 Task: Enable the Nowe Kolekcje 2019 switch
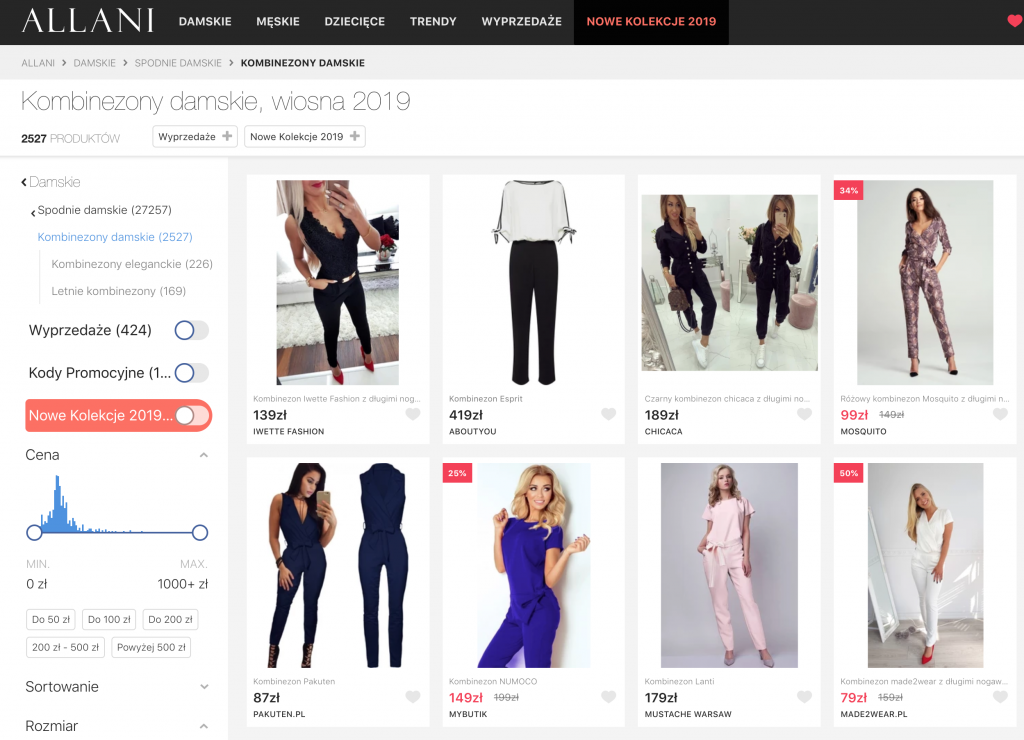coord(193,415)
